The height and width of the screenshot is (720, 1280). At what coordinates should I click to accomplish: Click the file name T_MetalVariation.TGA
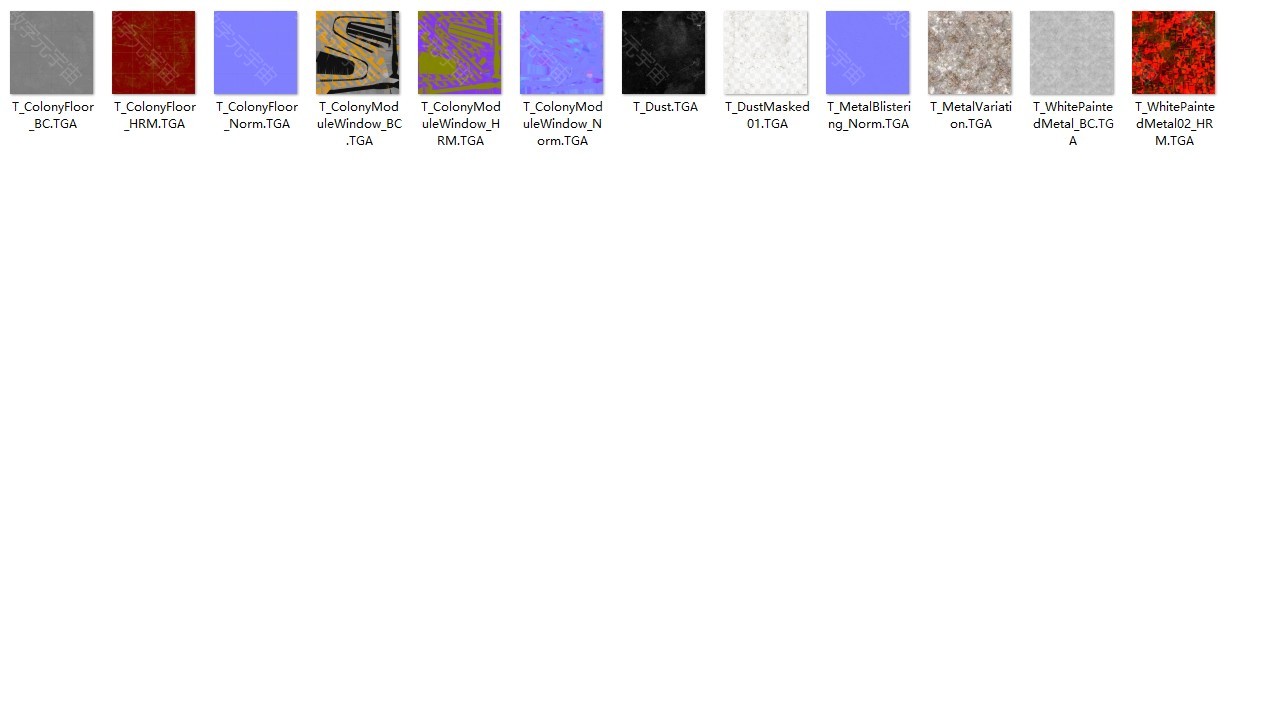pyautogui.click(x=971, y=115)
